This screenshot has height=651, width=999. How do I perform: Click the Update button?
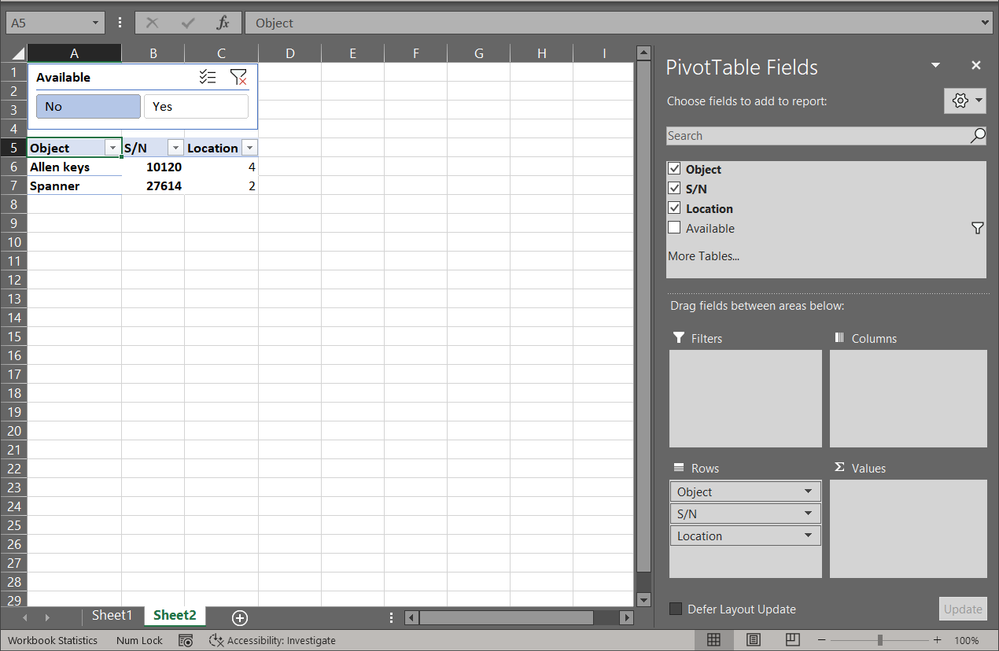(963, 609)
